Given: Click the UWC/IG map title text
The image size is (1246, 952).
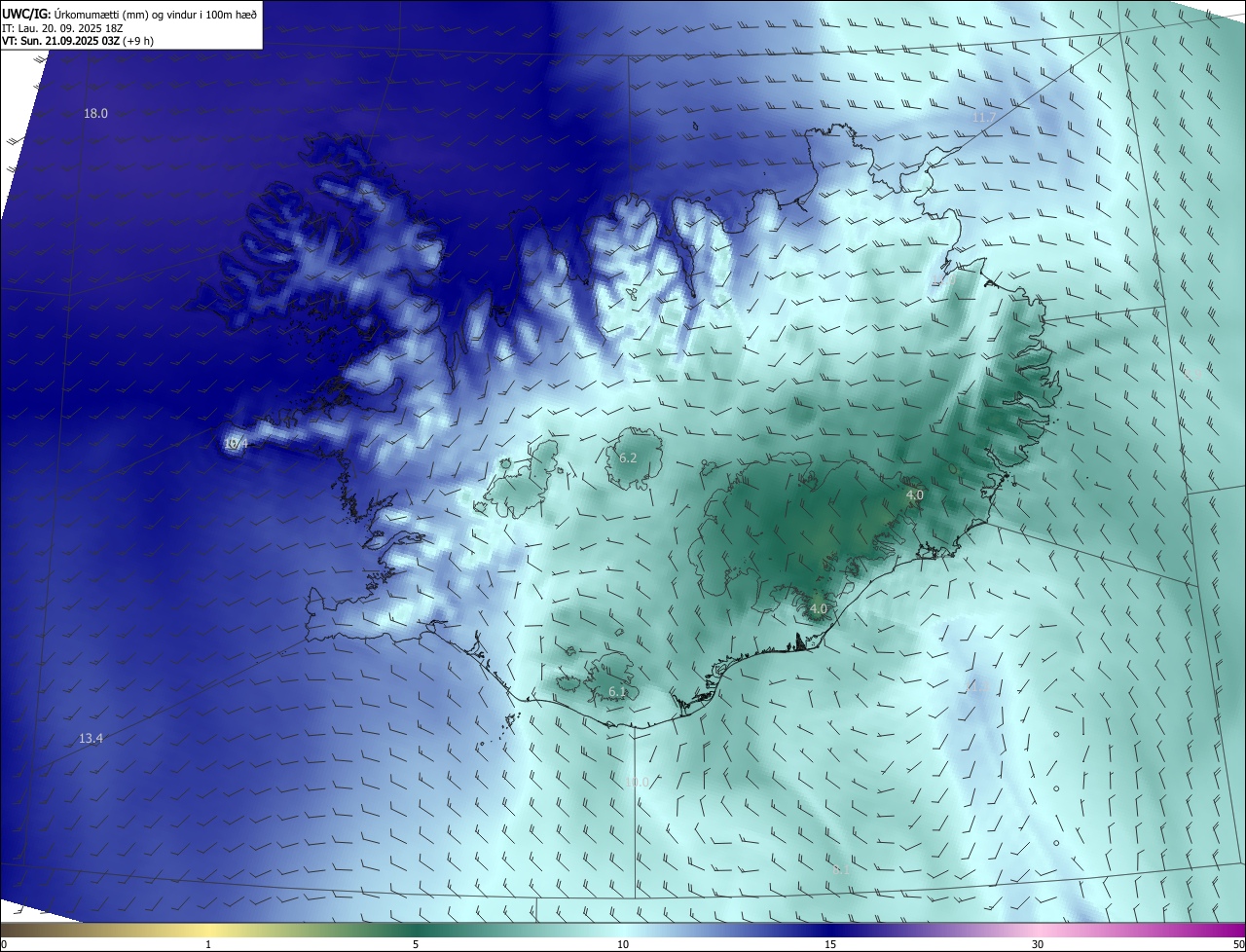Looking at the screenshot, I should (x=129, y=13).
